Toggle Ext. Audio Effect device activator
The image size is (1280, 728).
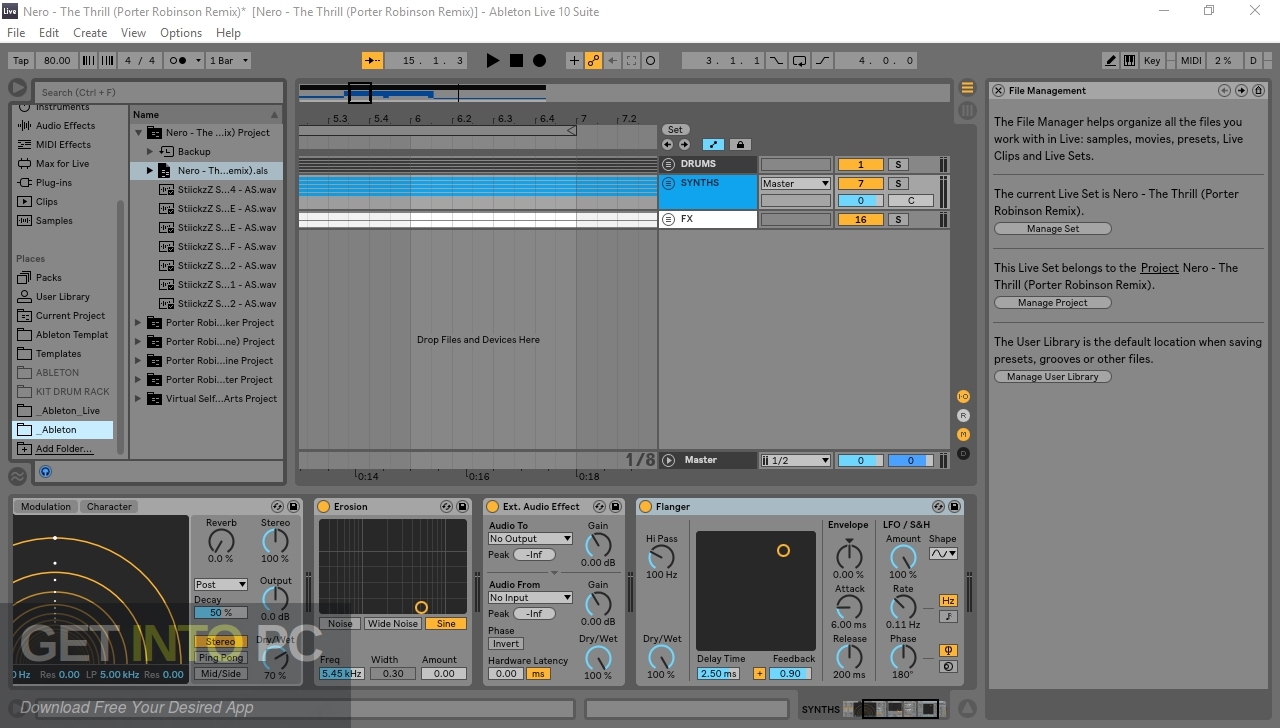point(492,507)
